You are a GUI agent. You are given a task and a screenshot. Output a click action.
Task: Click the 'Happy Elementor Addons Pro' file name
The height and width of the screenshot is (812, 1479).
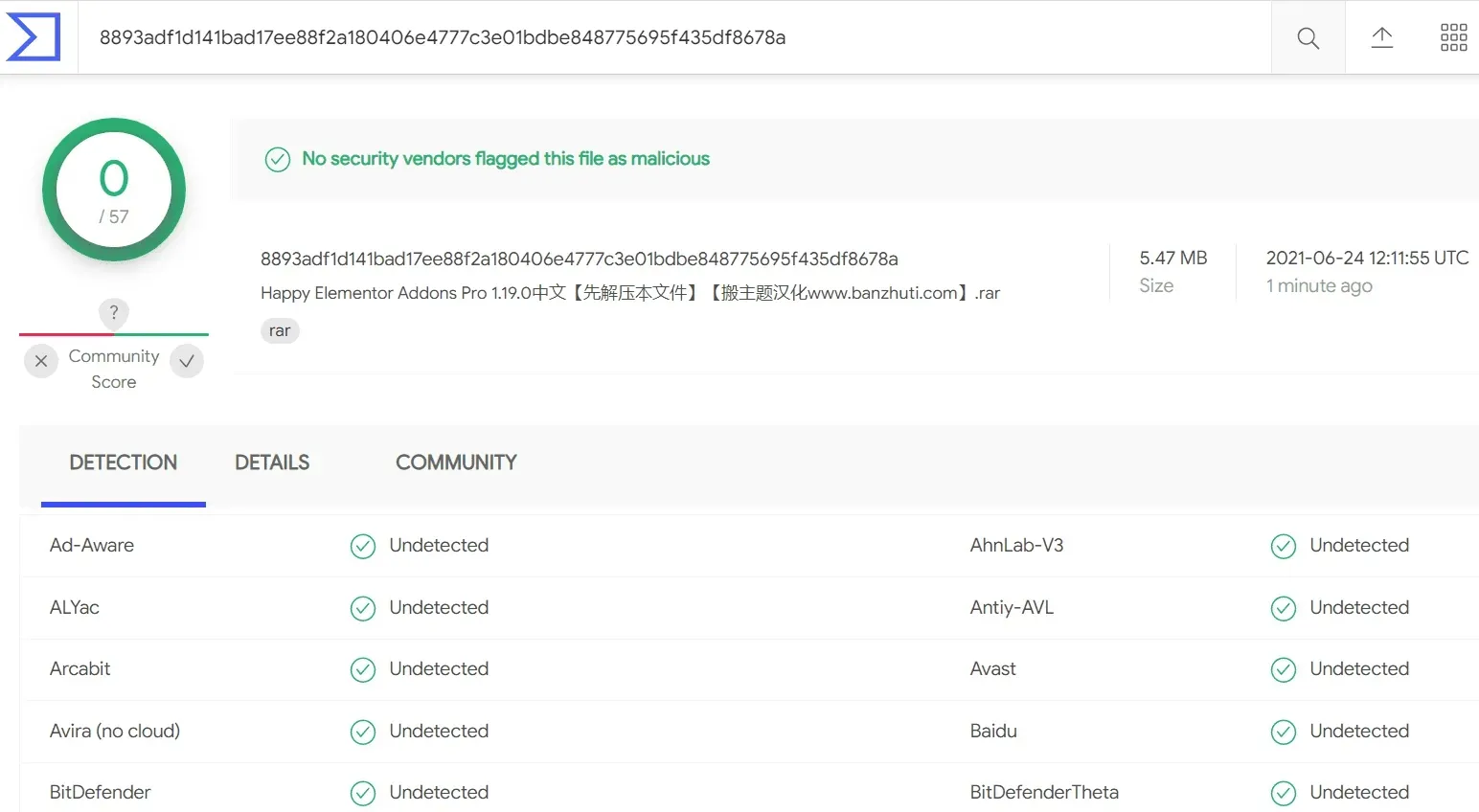pyautogui.click(x=630, y=293)
